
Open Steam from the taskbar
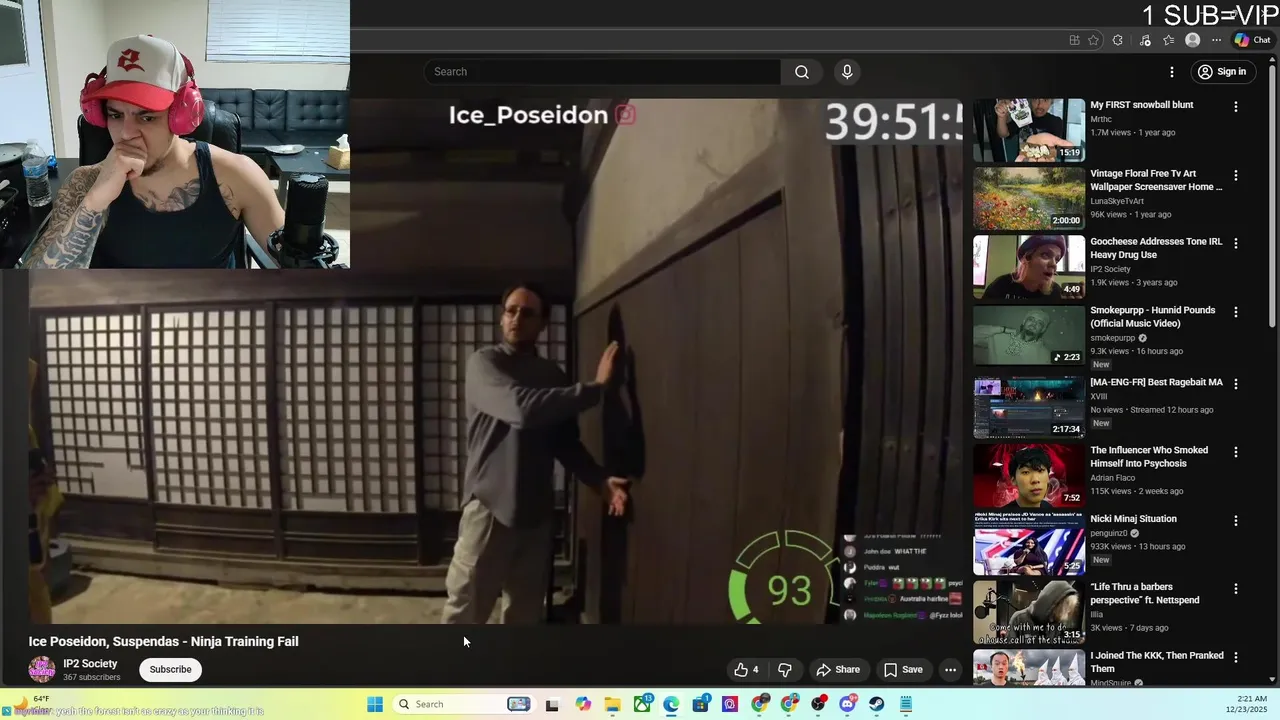(x=877, y=704)
